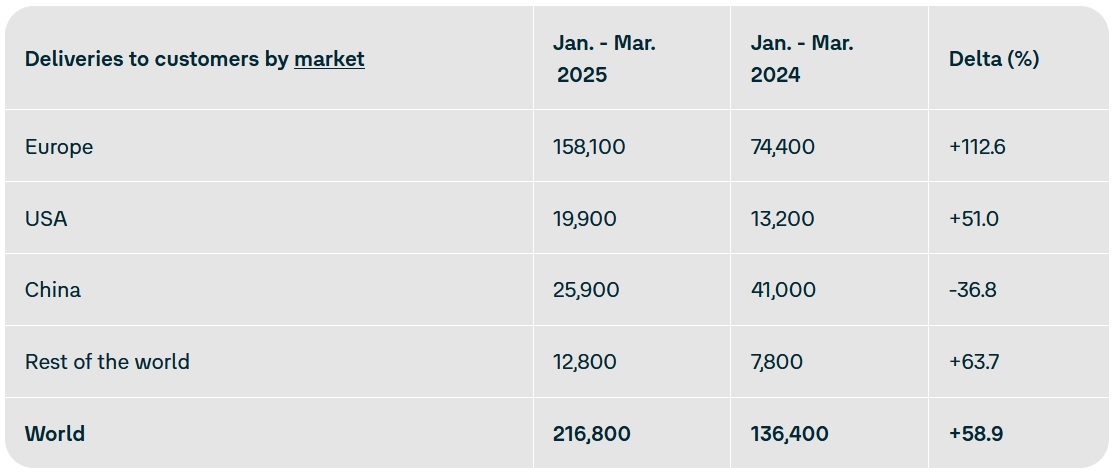Click the World total 216,800 cell

click(x=591, y=434)
